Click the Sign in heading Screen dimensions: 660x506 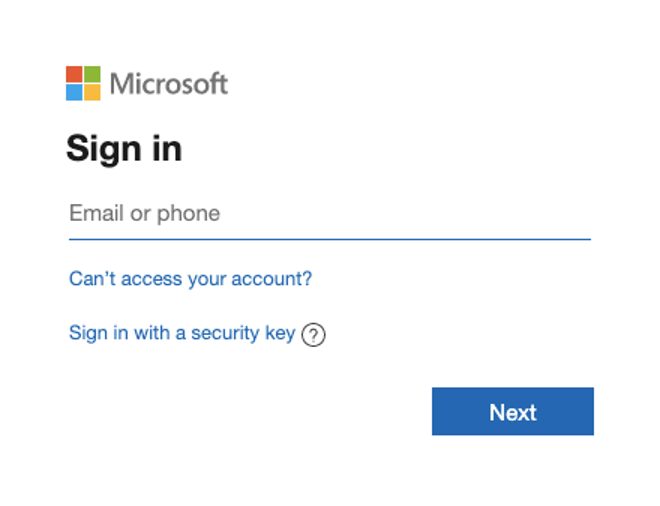pos(124,148)
